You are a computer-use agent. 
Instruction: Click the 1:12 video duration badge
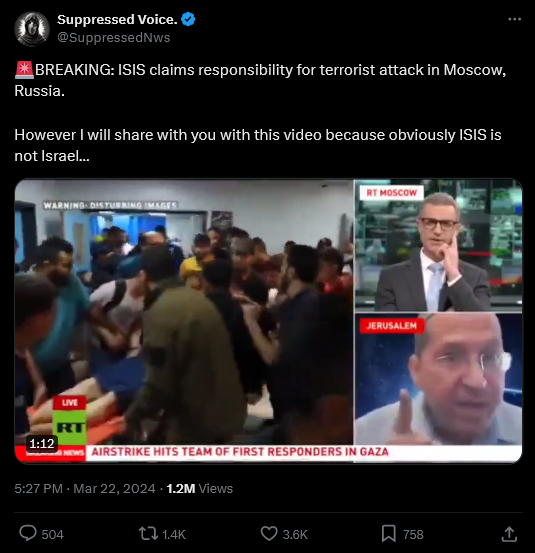[42, 443]
